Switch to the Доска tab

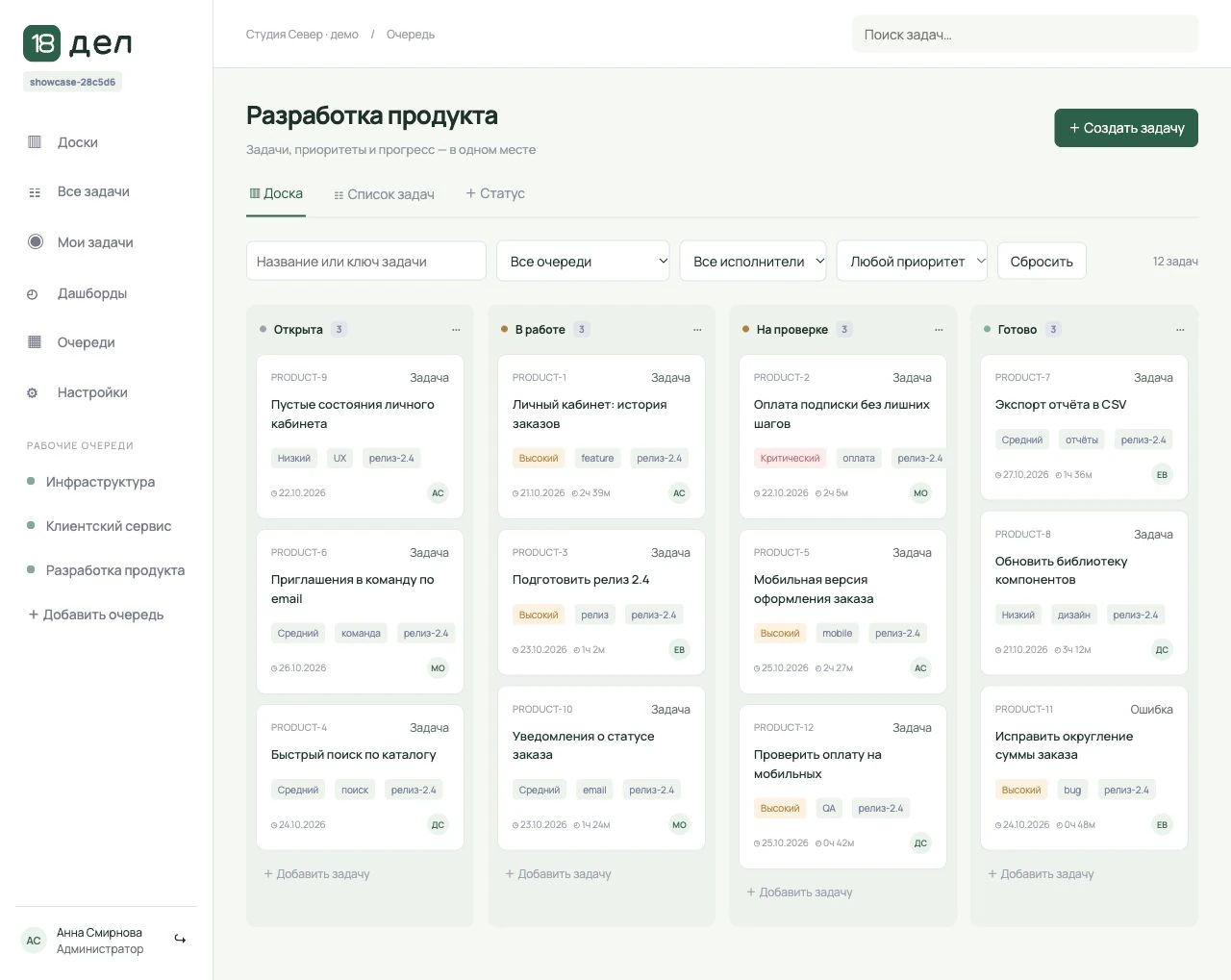click(276, 194)
